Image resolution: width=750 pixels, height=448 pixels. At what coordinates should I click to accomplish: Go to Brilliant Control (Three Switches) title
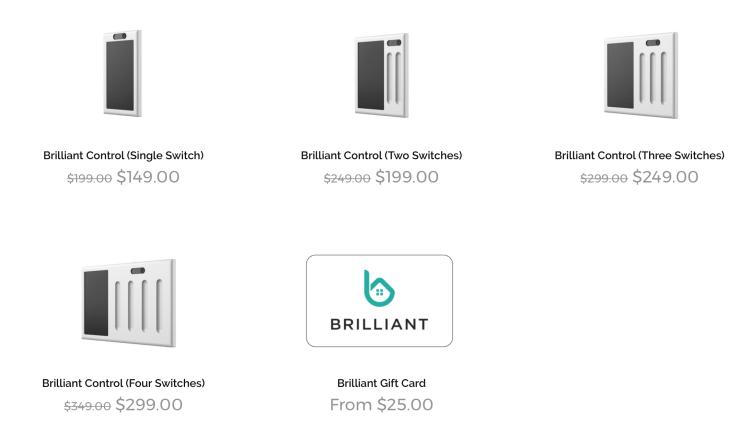pos(640,156)
